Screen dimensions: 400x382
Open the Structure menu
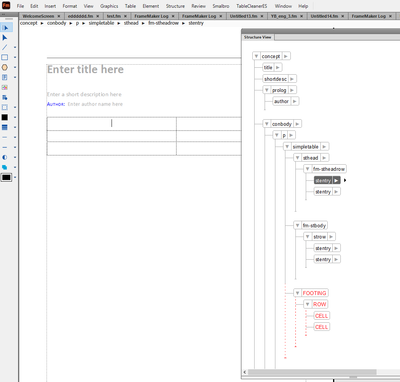(175, 6)
